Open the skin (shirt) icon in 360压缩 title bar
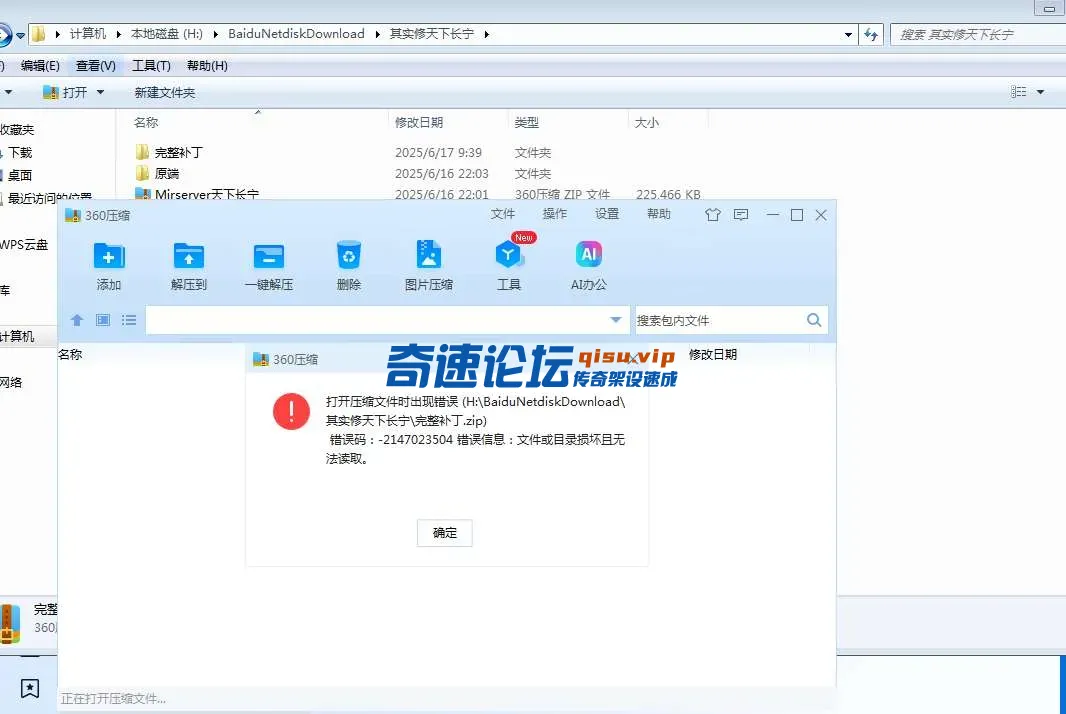This screenshot has height=714, width=1066. pyautogui.click(x=712, y=215)
